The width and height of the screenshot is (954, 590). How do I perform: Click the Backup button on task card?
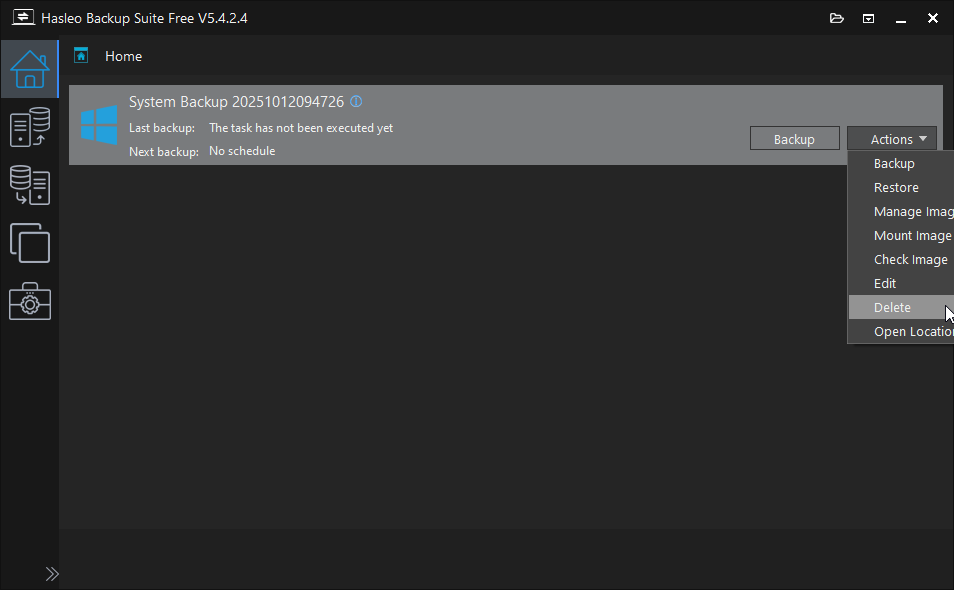point(795,139)
